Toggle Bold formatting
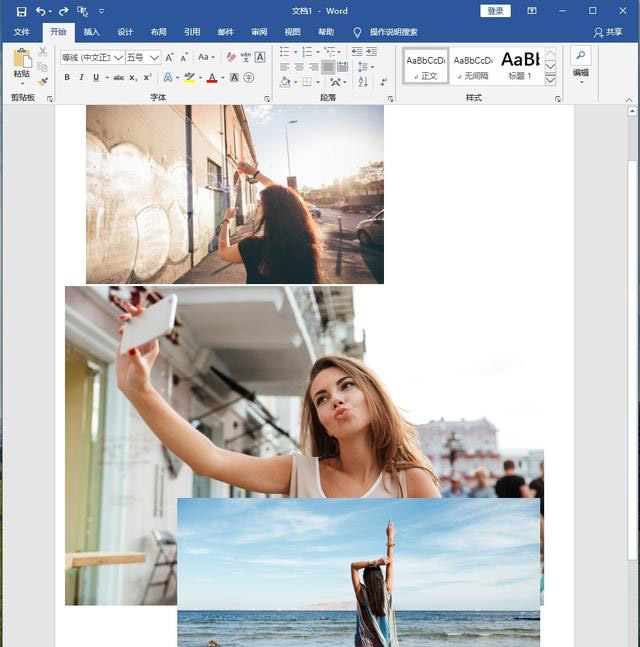640x647 pixels. (68, 77)
